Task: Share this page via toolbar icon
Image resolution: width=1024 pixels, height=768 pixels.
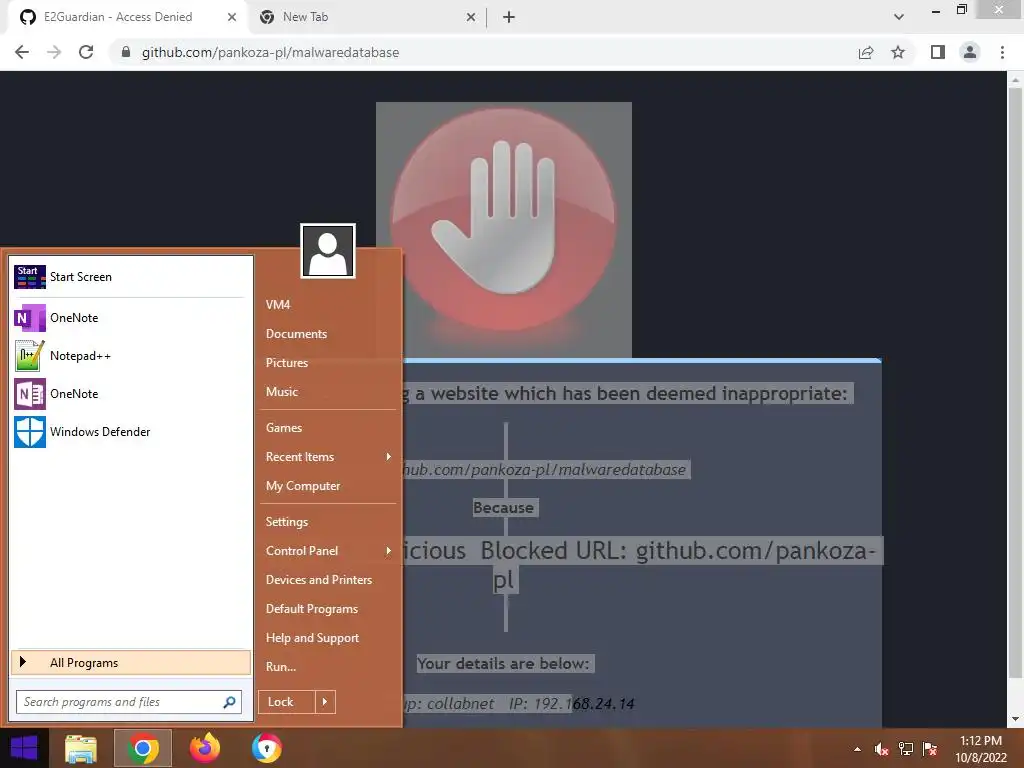Action: 866,52
